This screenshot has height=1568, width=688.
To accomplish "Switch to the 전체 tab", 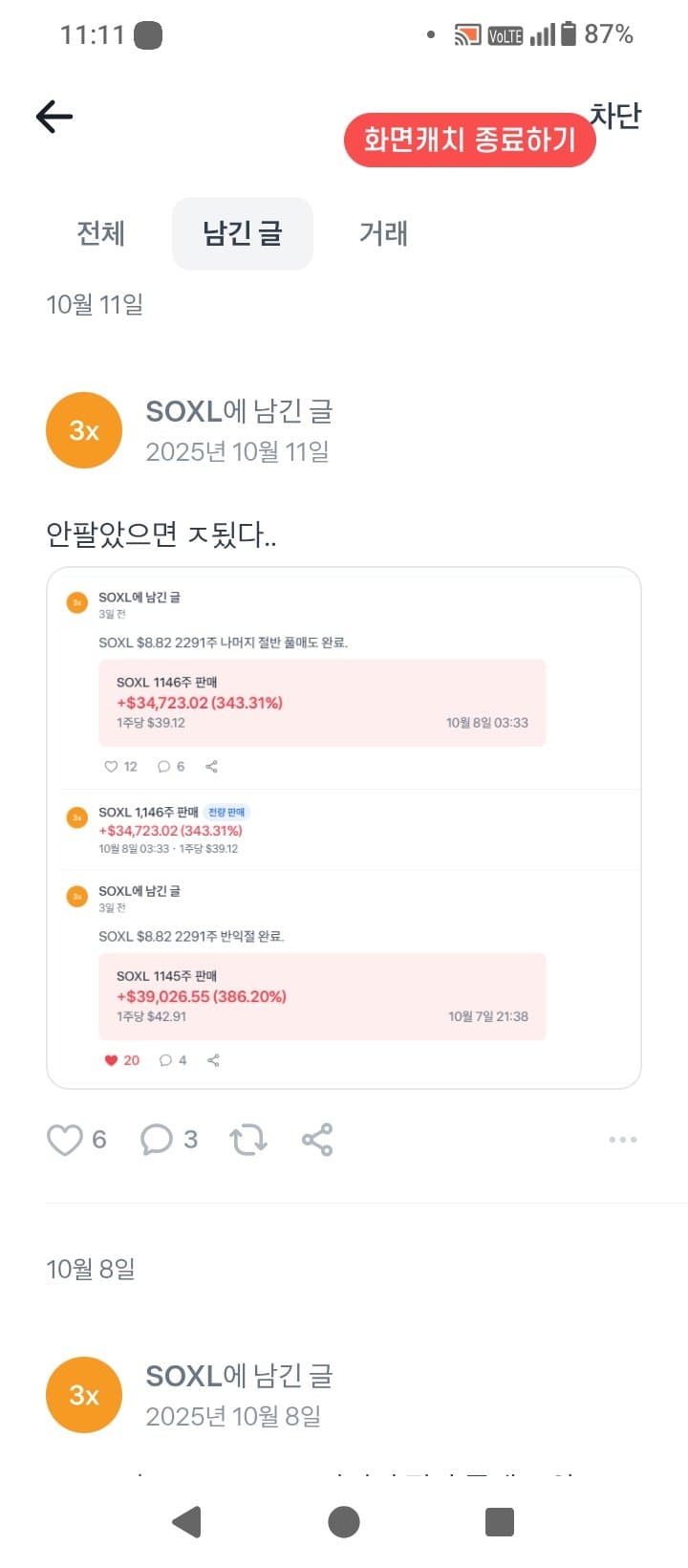I will (x=101, y=233).
